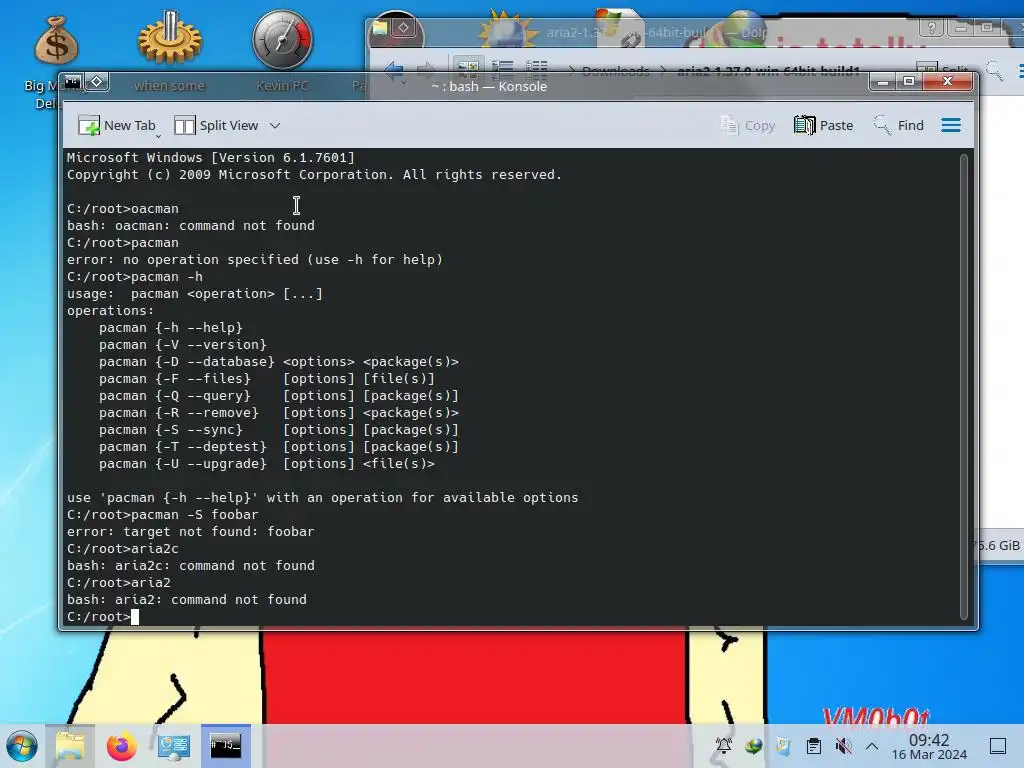The height and width of the screenshot is (768, 1024).
Task: Select Dolphin compact view mode
Action: coord(502,68)
